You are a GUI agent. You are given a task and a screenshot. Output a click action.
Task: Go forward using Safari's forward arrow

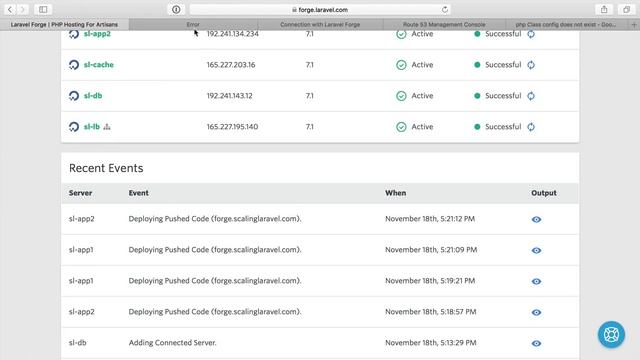[23, 9]
